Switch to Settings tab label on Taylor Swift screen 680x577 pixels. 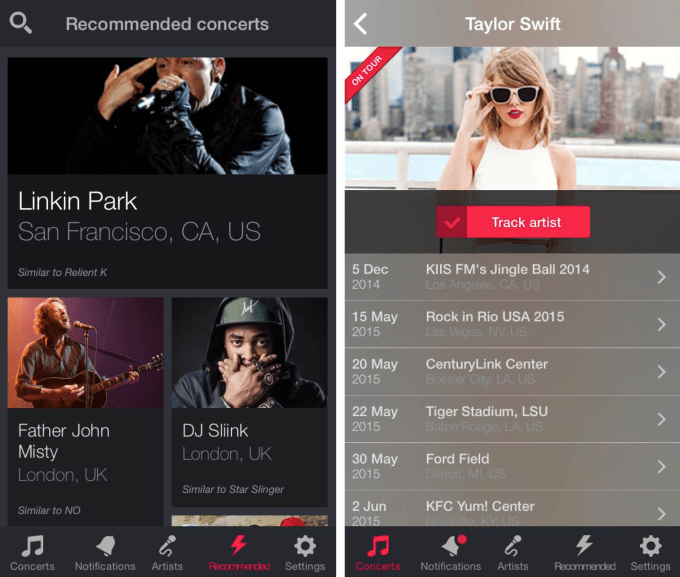coord(651,566)
